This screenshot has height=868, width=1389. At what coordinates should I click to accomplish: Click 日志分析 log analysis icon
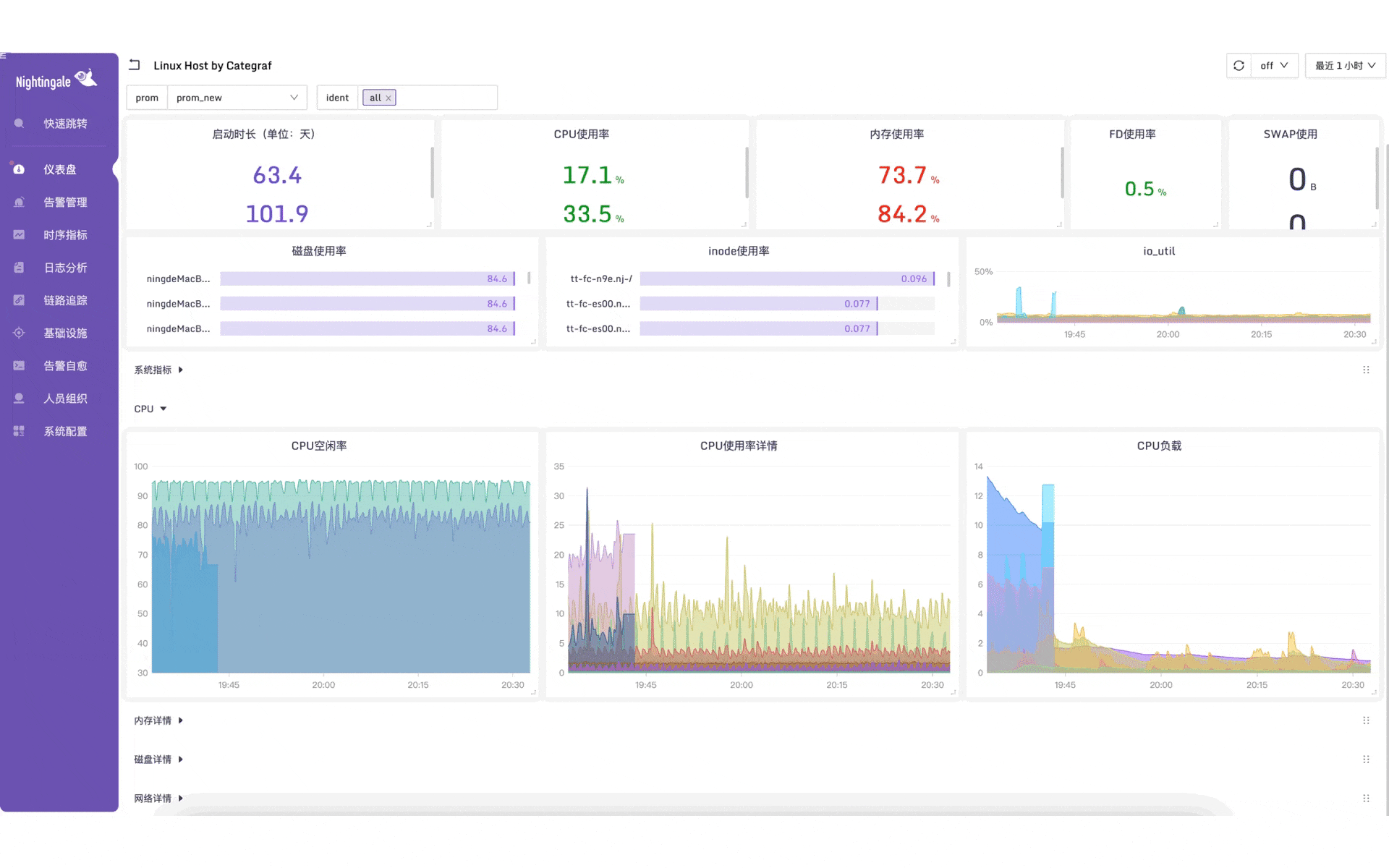point(19,267)
